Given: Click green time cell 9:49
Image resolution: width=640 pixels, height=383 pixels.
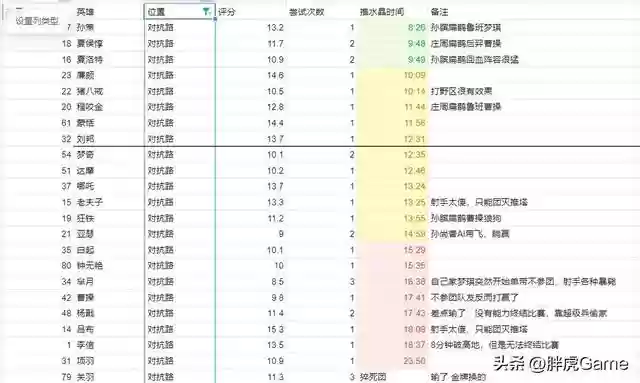Looking at the screenshot, I should [x=416, y=59].
